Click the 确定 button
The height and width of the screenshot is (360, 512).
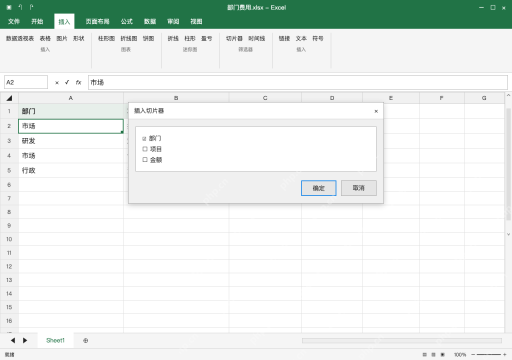pos(319,188)
